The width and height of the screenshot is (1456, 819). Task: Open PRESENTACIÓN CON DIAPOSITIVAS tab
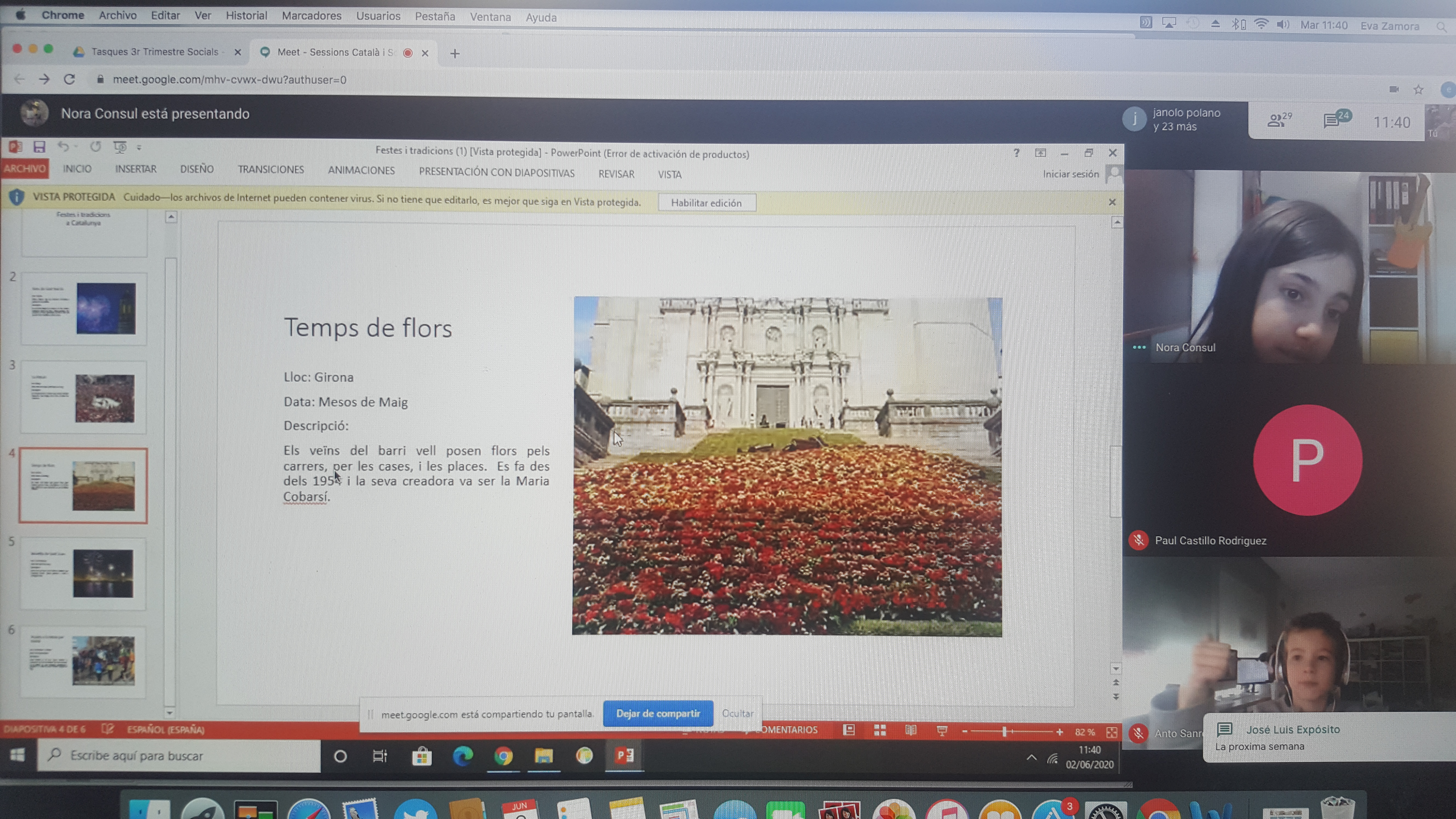tap(496, 173)
